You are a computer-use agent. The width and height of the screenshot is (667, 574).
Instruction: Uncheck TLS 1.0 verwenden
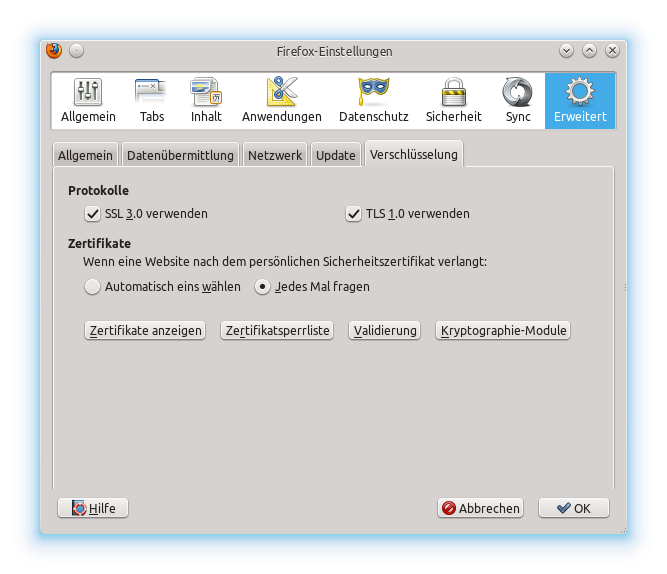[x=353, y=213]
